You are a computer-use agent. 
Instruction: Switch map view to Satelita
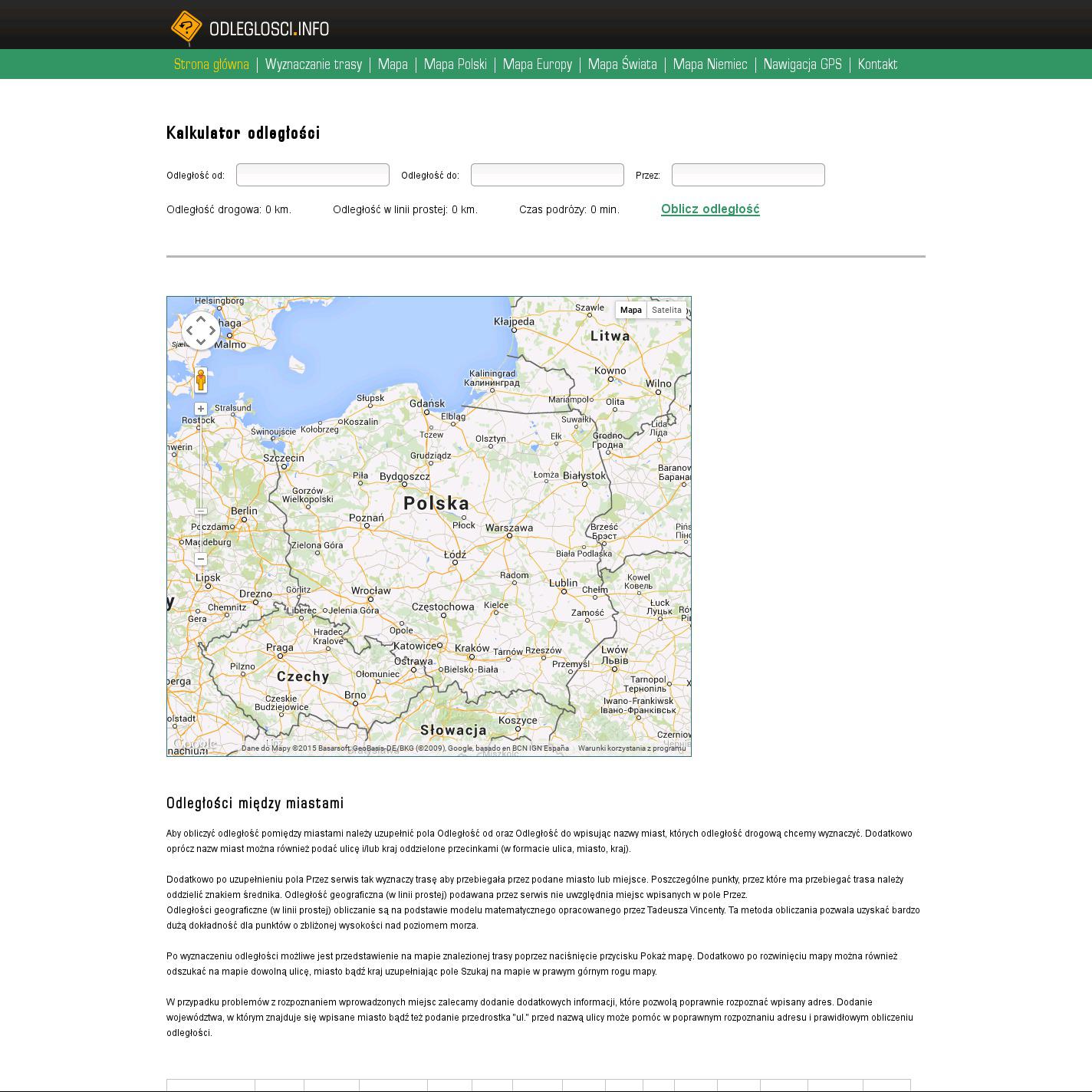coord(666,310)
